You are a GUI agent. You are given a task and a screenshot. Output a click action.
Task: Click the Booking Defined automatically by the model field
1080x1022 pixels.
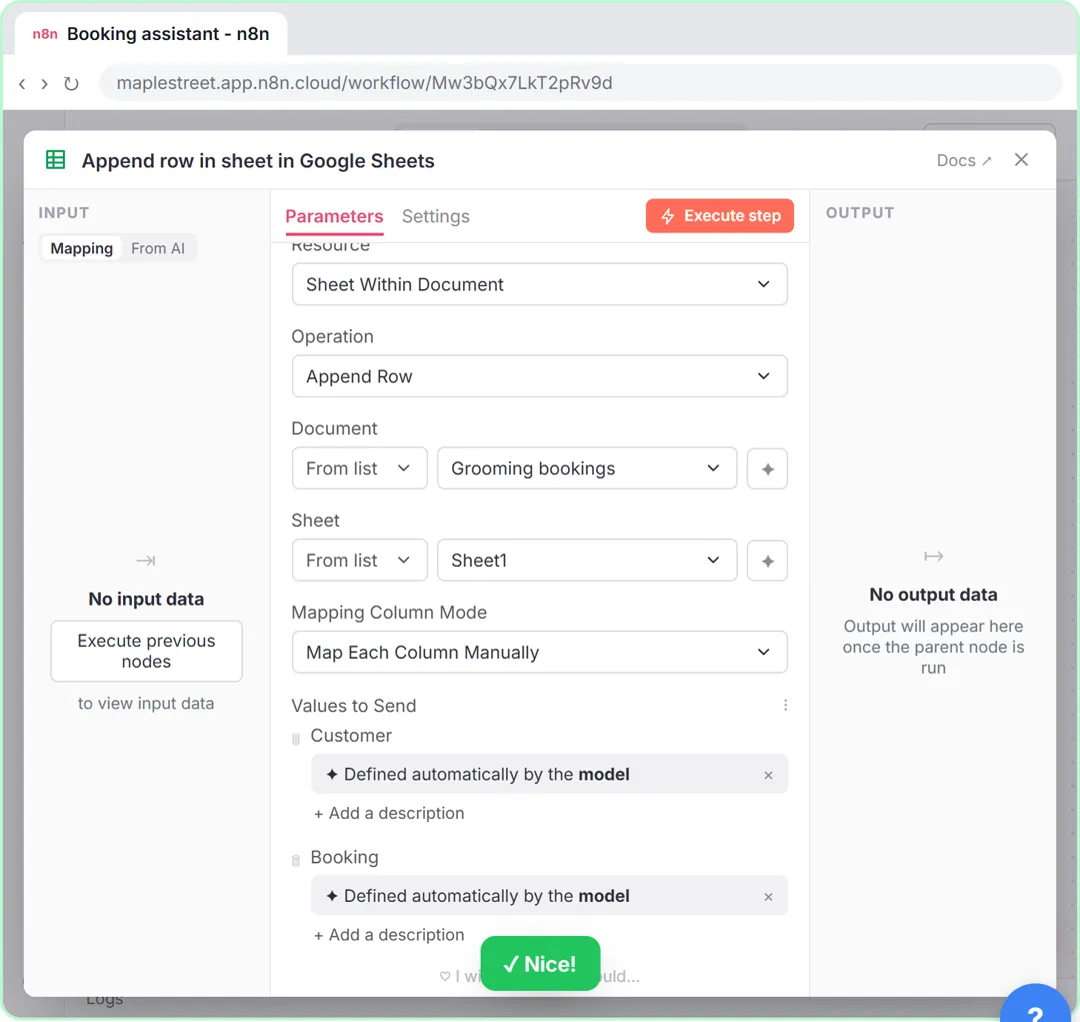[549, 895]
